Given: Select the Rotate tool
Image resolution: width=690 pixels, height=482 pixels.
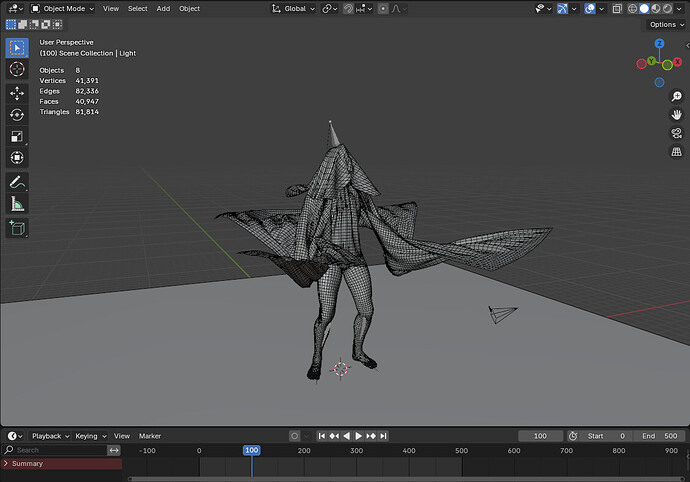Looking at the screenshot, I should point(17,115).
